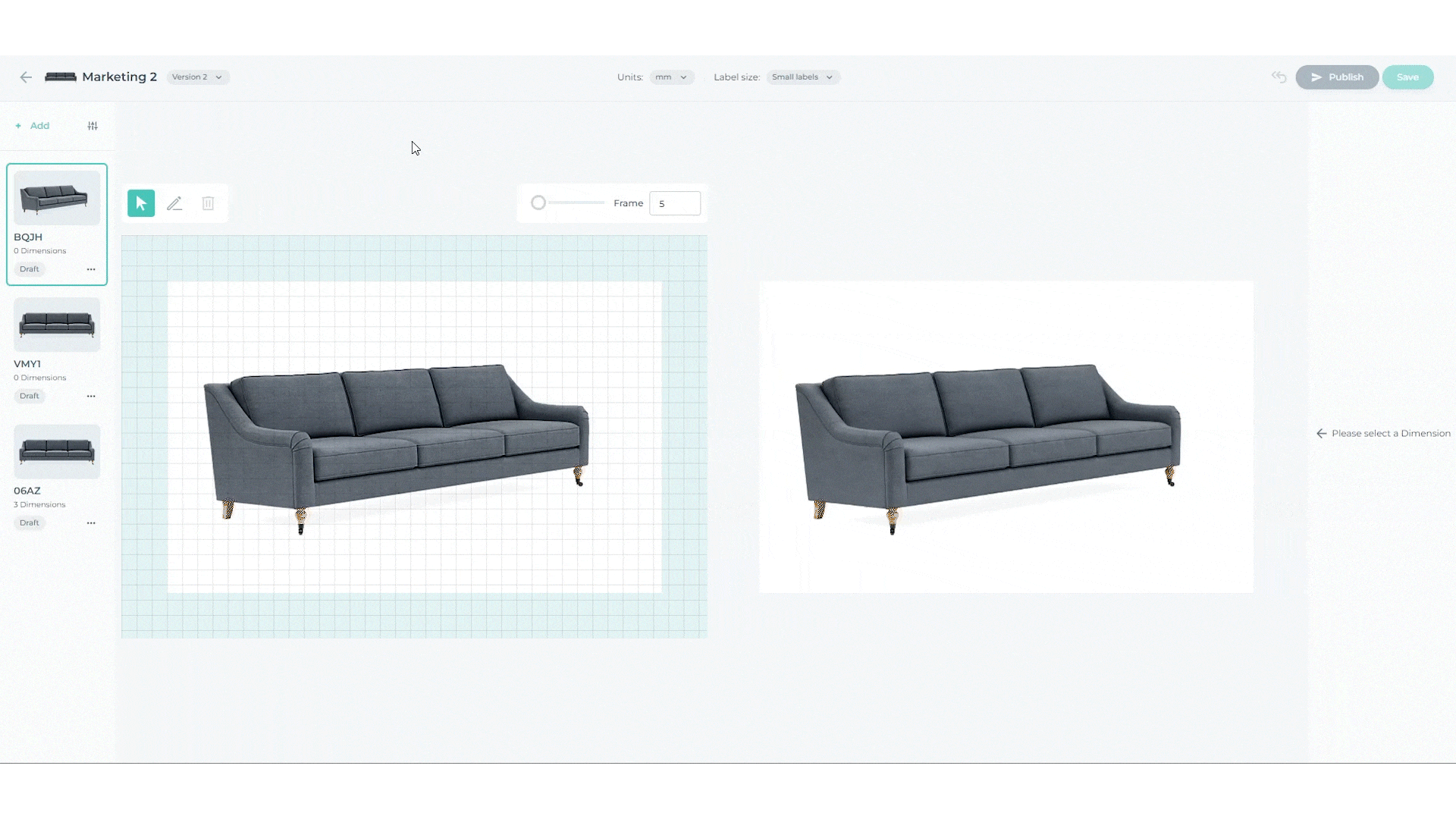Open the BQJH item three-dot menu

(91, 269)
